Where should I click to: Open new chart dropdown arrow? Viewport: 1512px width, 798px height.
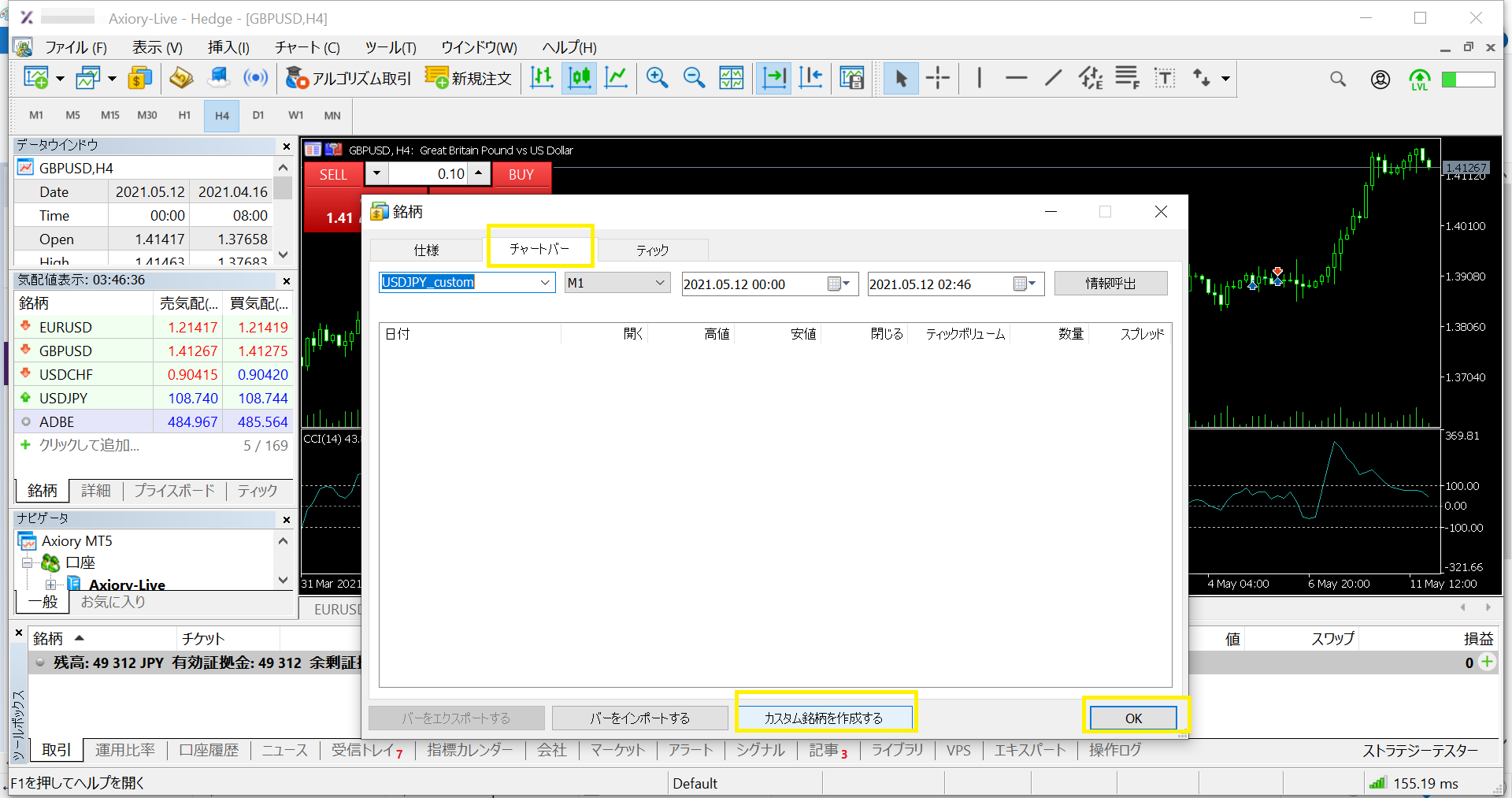pyautogui.click(x=60, y=79)
